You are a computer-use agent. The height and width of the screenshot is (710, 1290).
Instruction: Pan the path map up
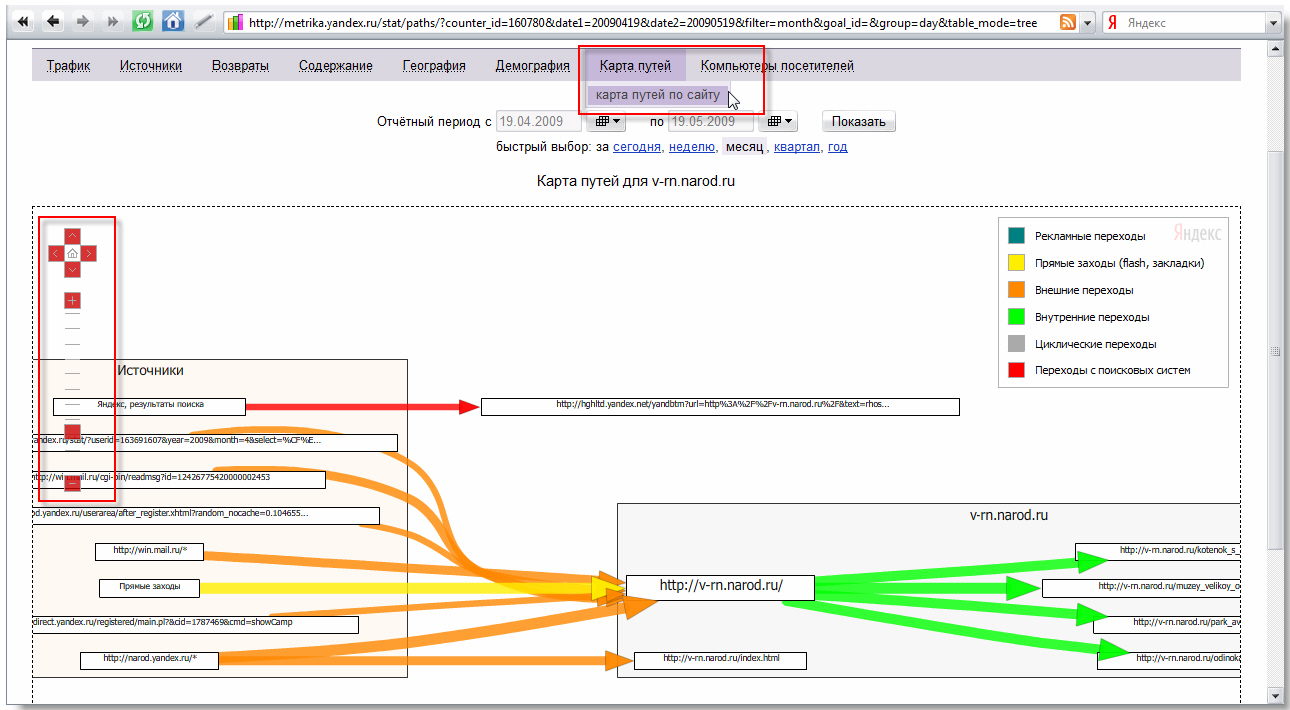72,237
